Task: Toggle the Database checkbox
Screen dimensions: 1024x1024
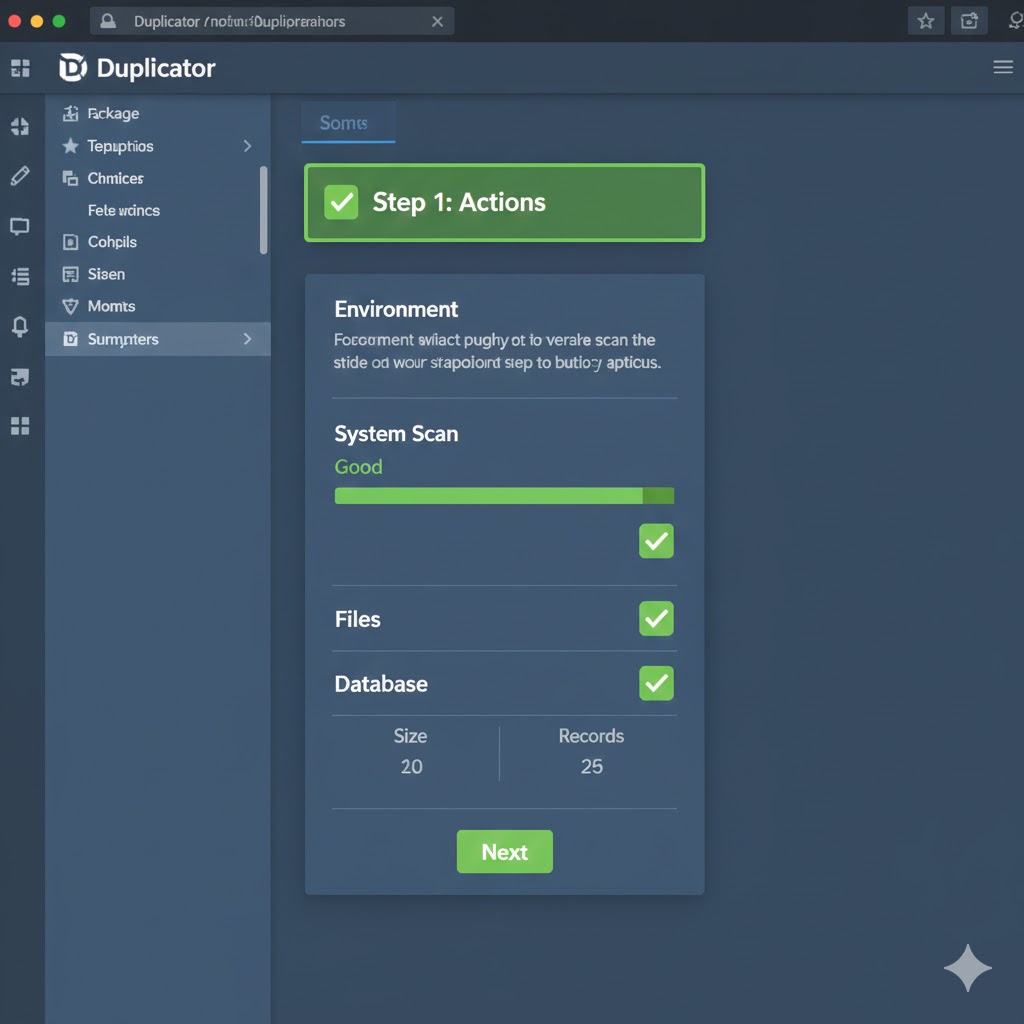Action: (656, 684)
